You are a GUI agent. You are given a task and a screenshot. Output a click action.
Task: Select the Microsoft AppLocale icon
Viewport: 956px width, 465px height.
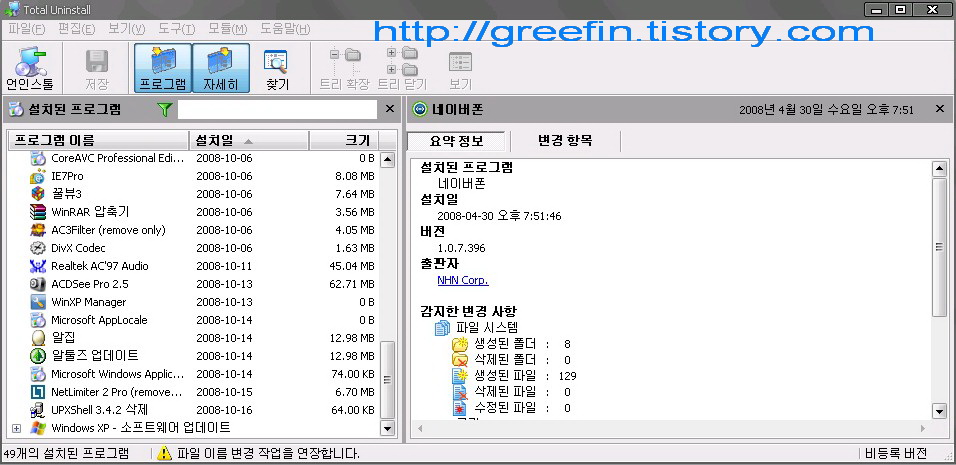[38, 320]
